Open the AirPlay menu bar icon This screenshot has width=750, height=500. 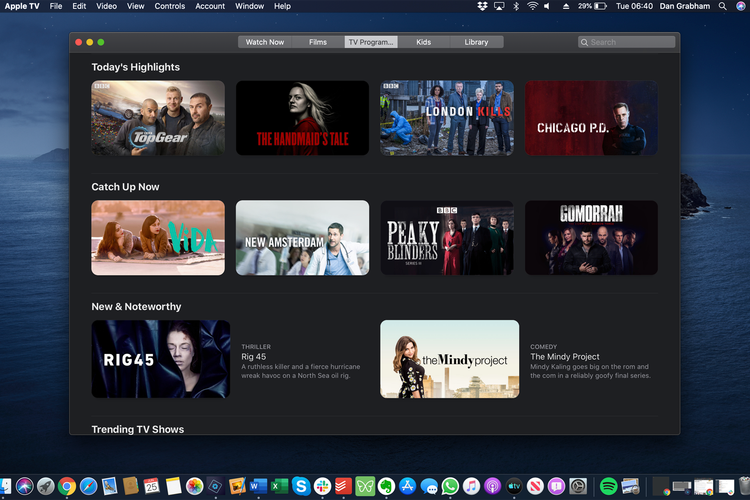pyautogui.click(x=499, y=6)
